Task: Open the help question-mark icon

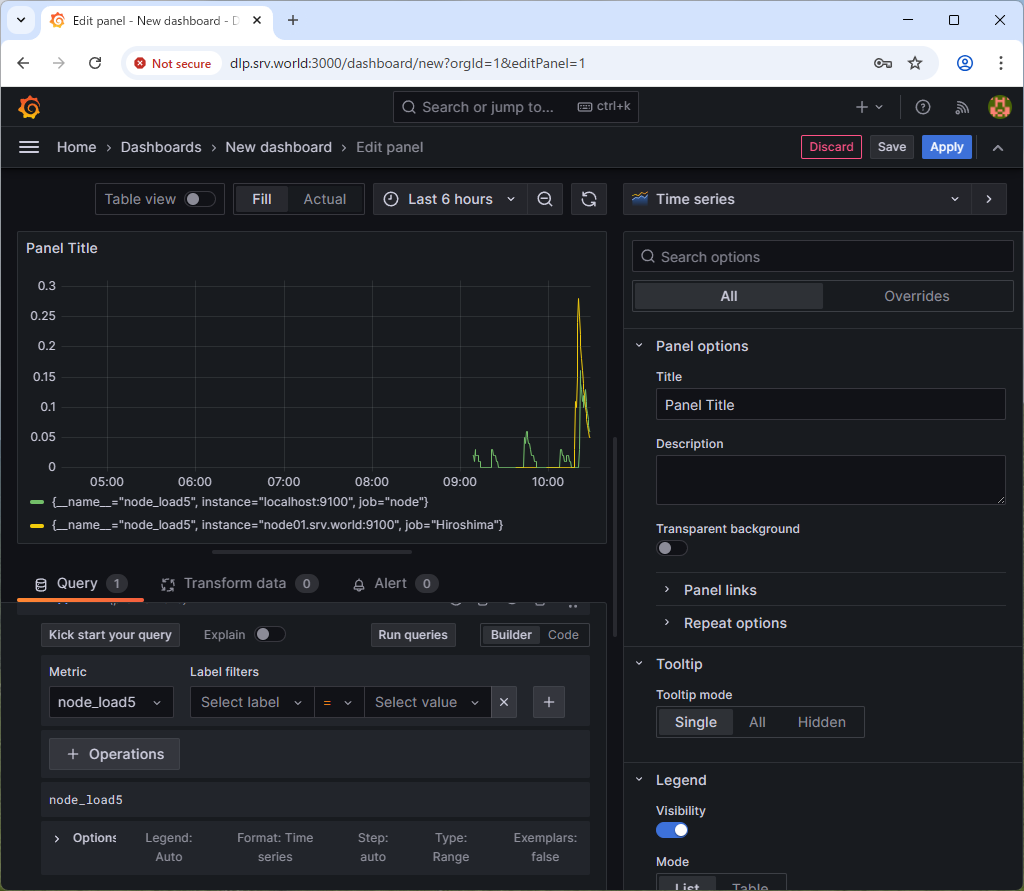Action: tap(922, 107)
